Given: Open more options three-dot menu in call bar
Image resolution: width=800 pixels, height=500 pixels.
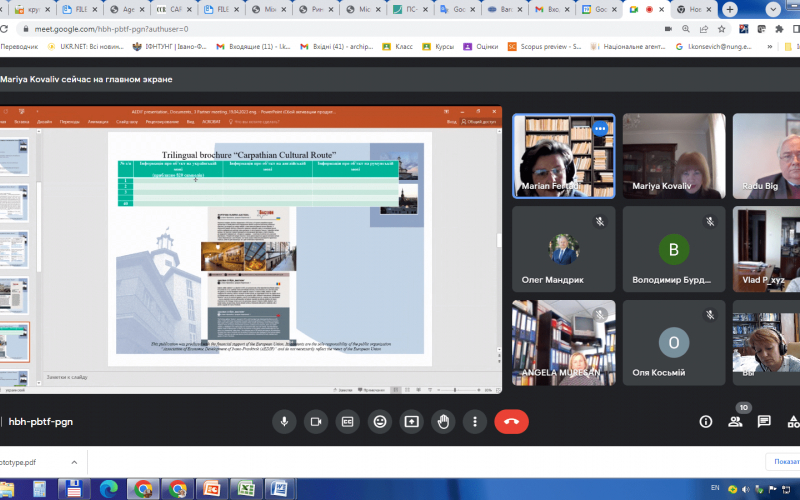Looking at the screenshot, I should tap(474, 421).
